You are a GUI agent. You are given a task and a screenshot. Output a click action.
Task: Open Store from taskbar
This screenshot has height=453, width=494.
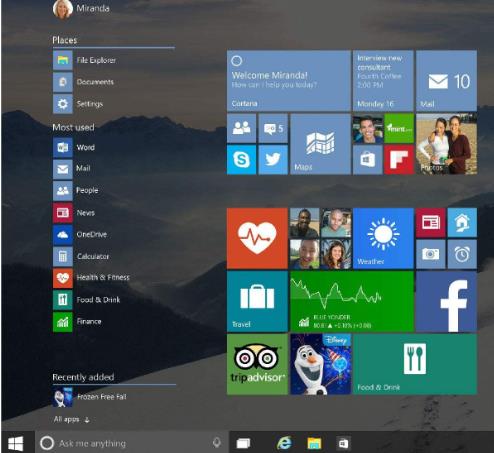point(343,443)
